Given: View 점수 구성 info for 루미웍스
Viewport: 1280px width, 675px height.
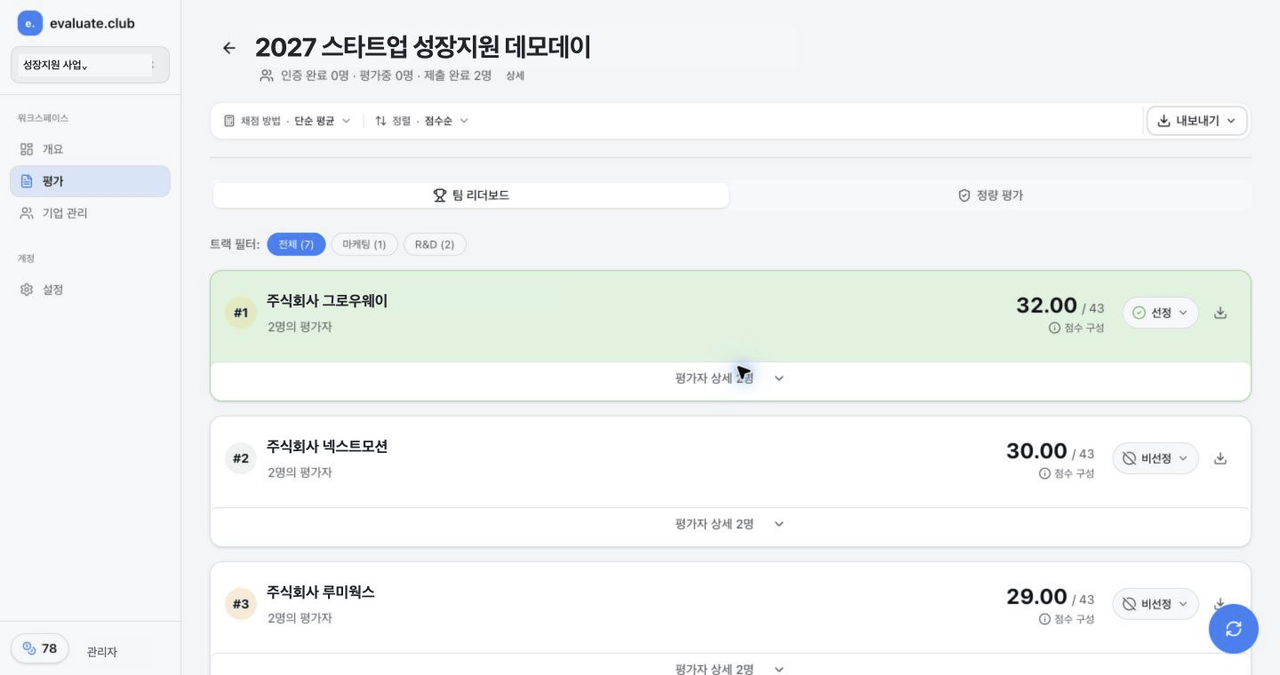Looking at the screenshot, I should click(1067, 619).
